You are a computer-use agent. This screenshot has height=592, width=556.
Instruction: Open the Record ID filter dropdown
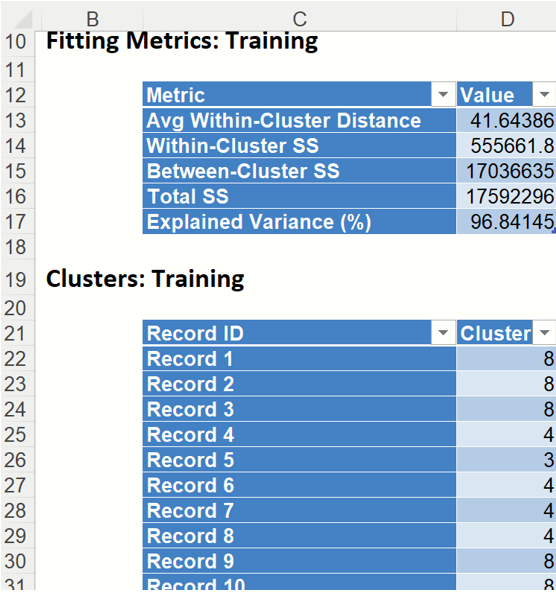tap(443, 333)
